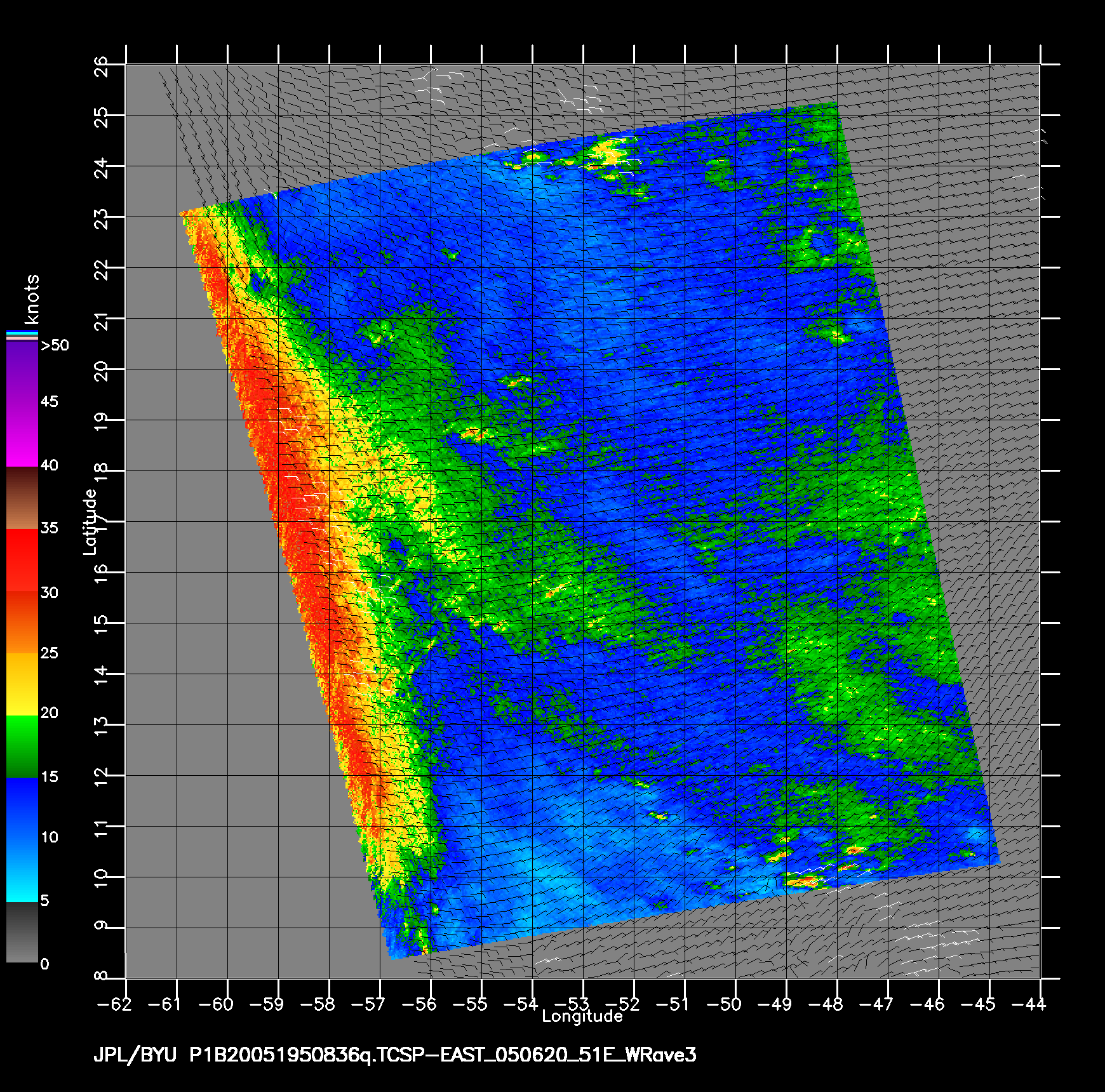
Task: Click the green 15-20 knots colorbar segment
Action: tap(22, 747)
